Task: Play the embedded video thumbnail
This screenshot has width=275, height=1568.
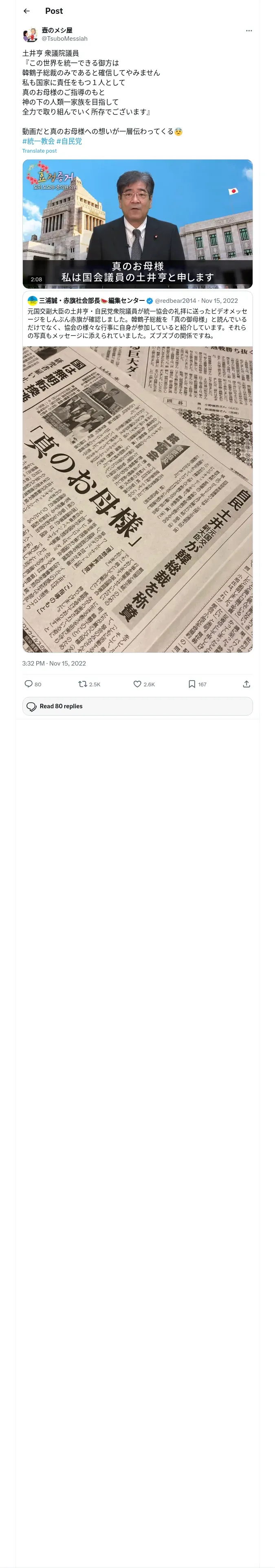Action: click(137, 223)
